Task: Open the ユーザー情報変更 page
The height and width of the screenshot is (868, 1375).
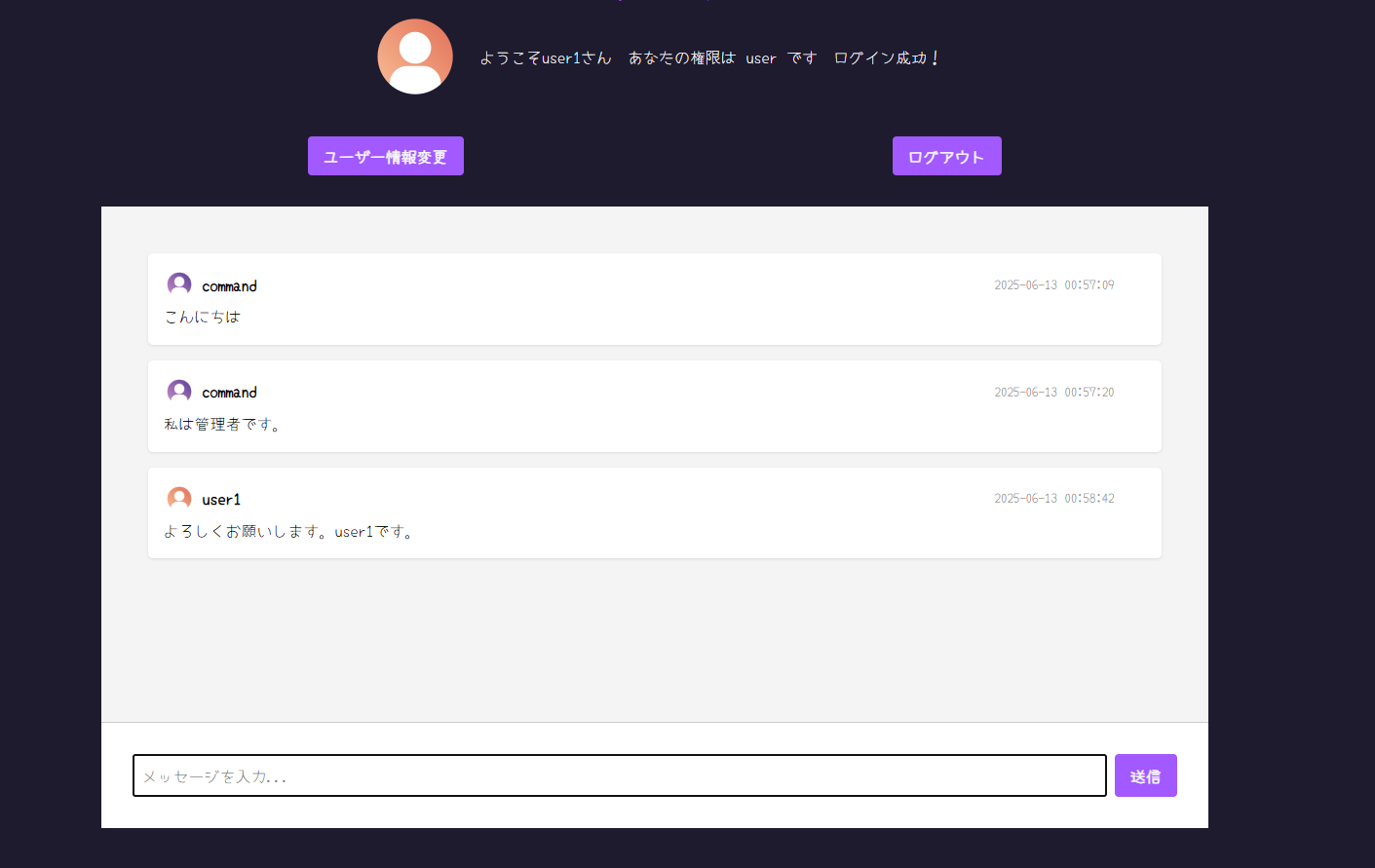Action: 386,156
